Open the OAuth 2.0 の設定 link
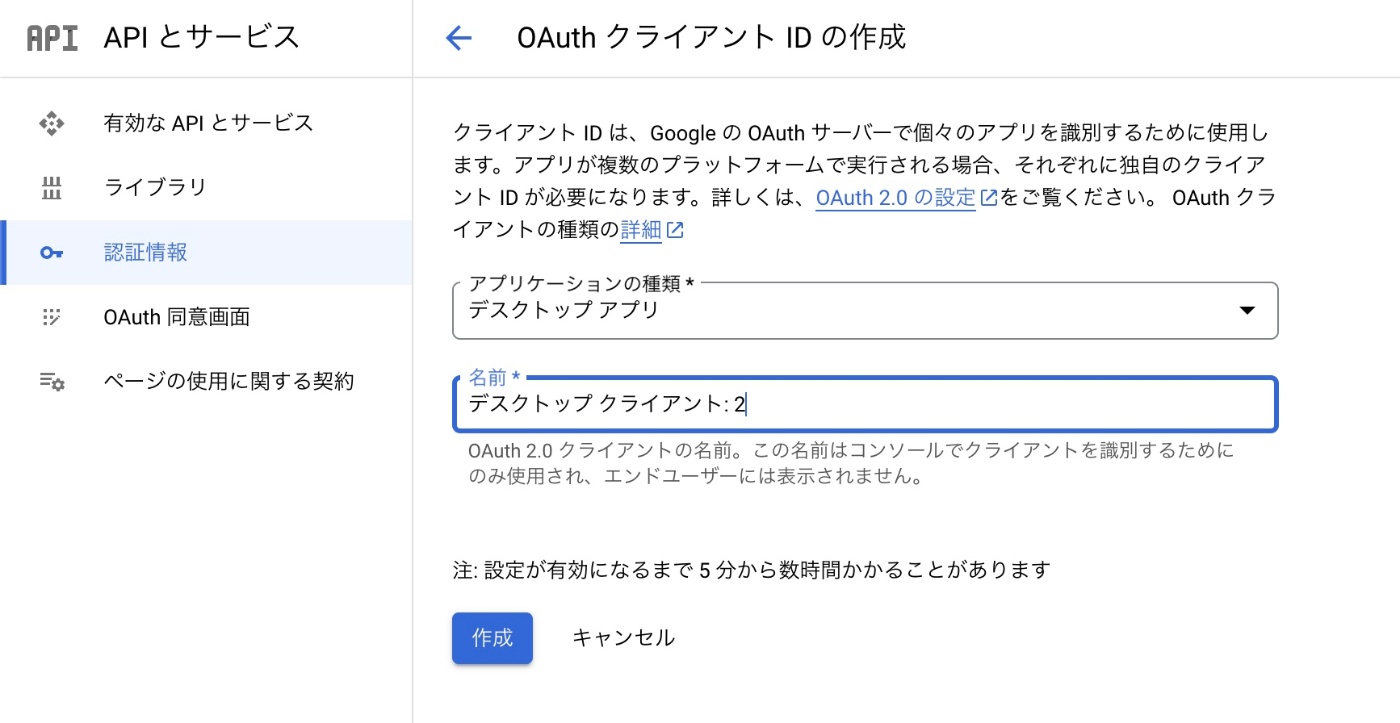Image resolution: width=1400 pixels, height=723 pixels. tap(895, 198)
